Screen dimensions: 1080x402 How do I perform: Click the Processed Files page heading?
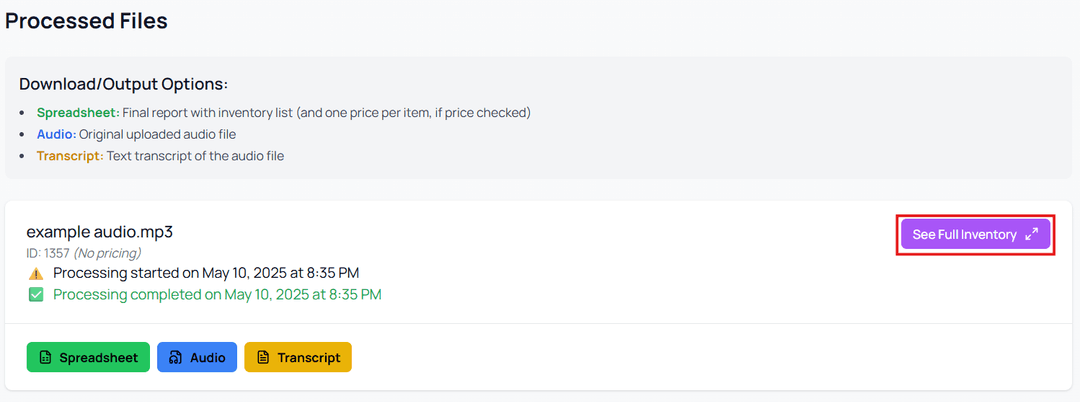86,21
